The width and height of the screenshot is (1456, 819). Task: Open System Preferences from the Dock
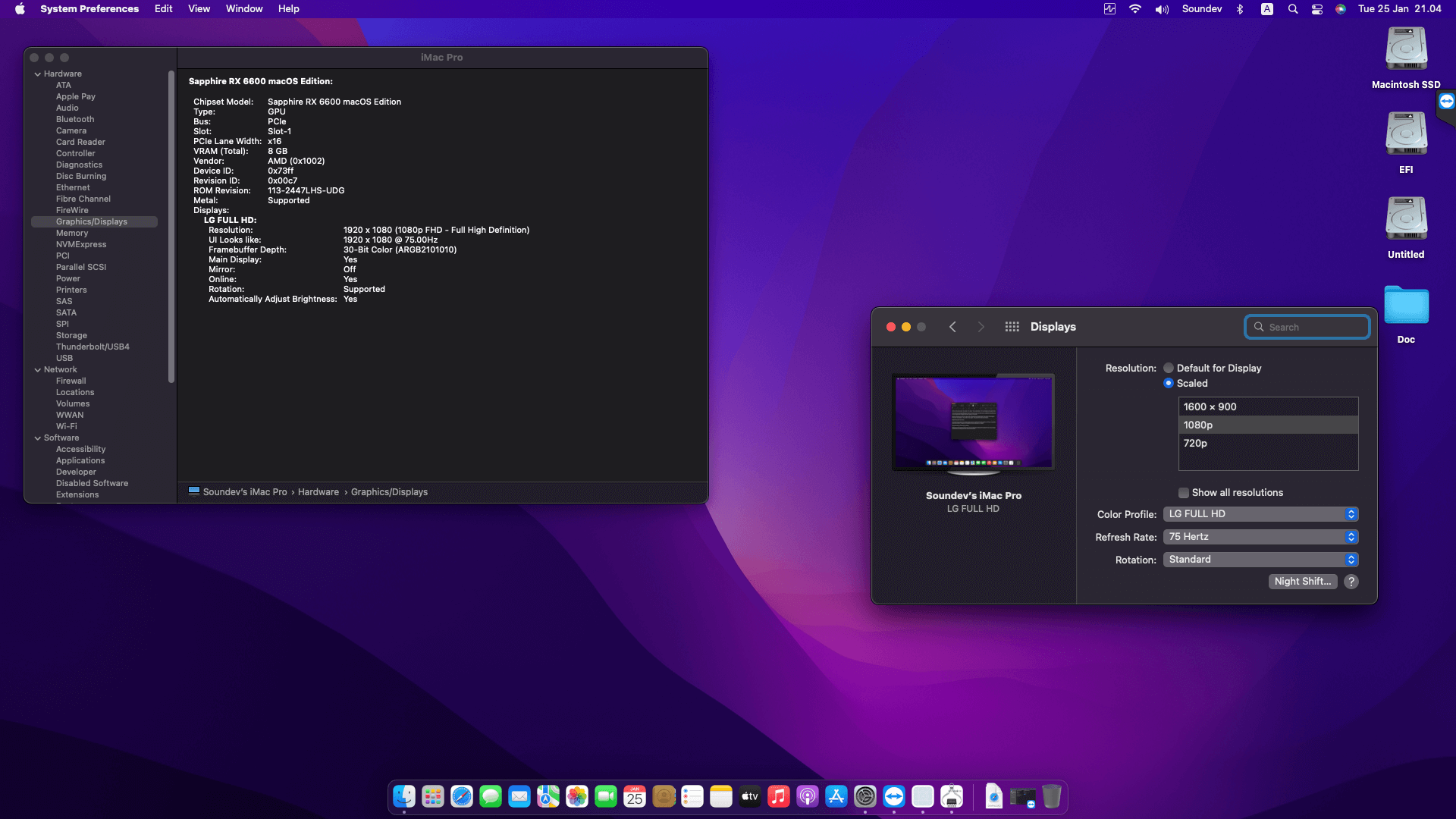click(x=865, y=797)
